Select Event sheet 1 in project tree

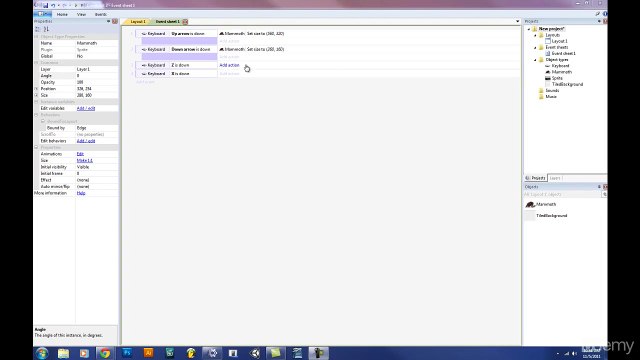point(563,53)
